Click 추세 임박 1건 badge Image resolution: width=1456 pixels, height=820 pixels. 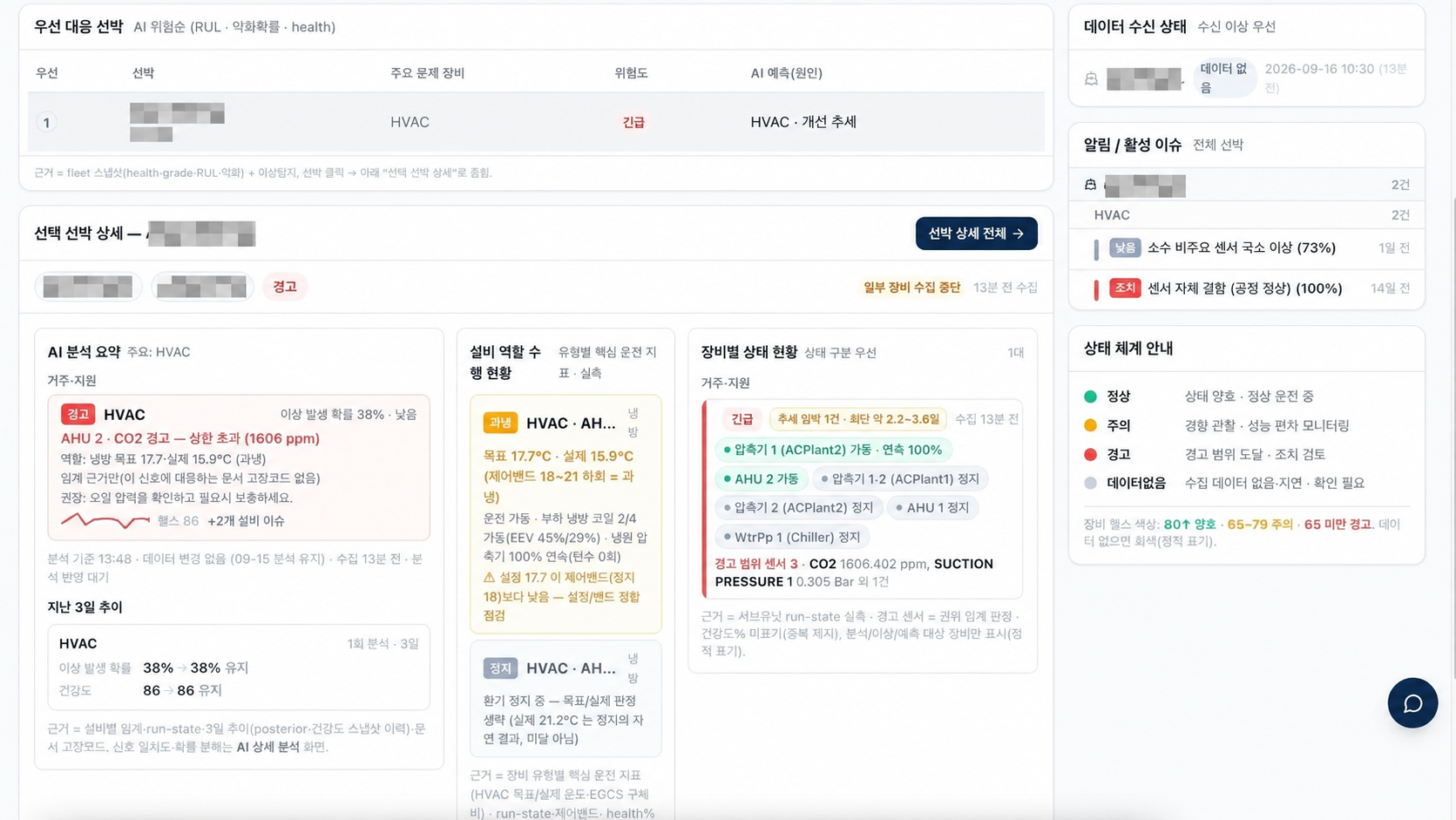pyautogui.click(x=857, y=419)
